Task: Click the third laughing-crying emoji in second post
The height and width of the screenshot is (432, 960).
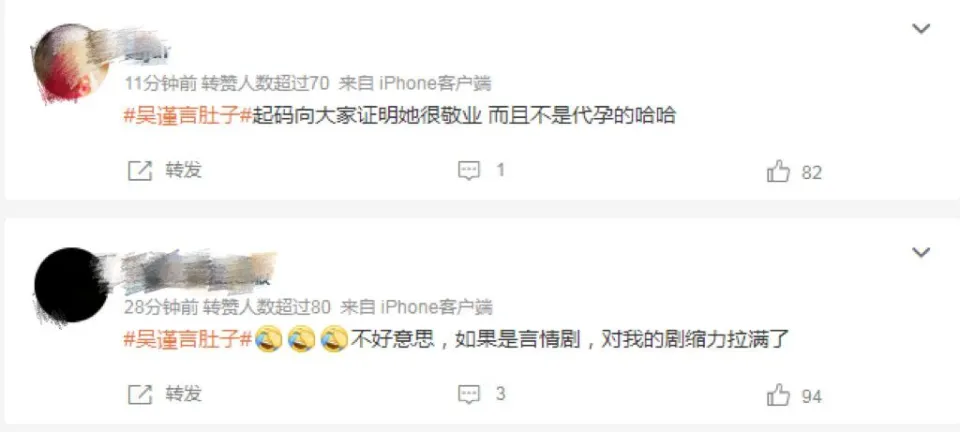Action: pos(334,338)
